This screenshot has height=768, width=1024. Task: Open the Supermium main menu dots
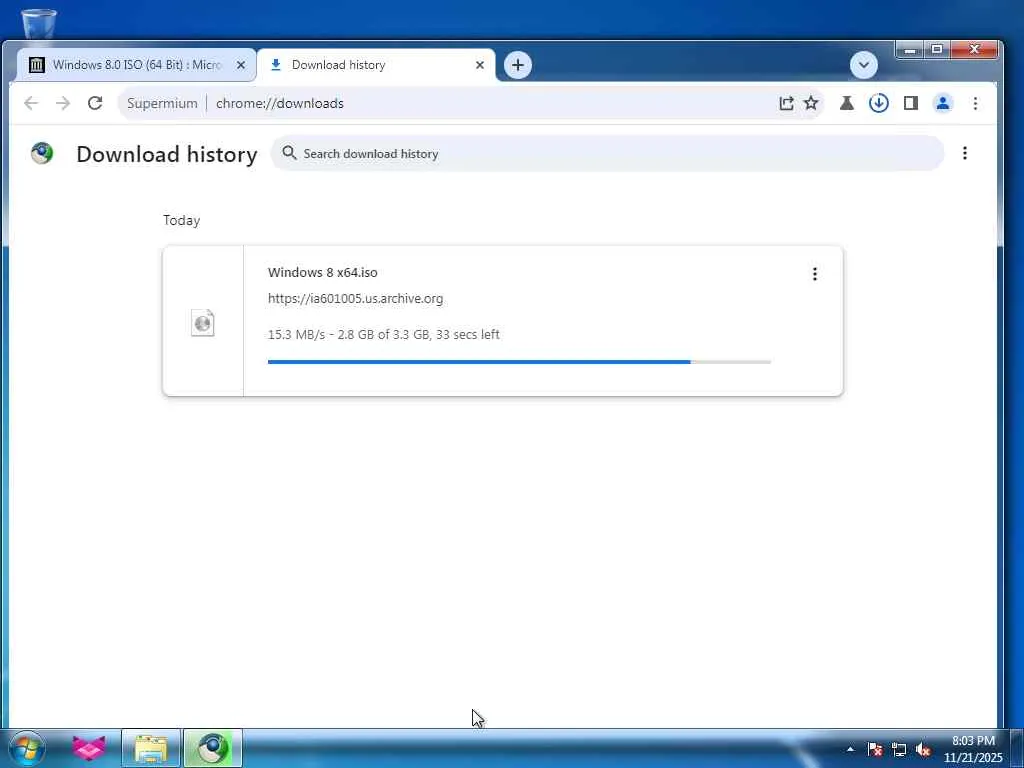[975, 103]
